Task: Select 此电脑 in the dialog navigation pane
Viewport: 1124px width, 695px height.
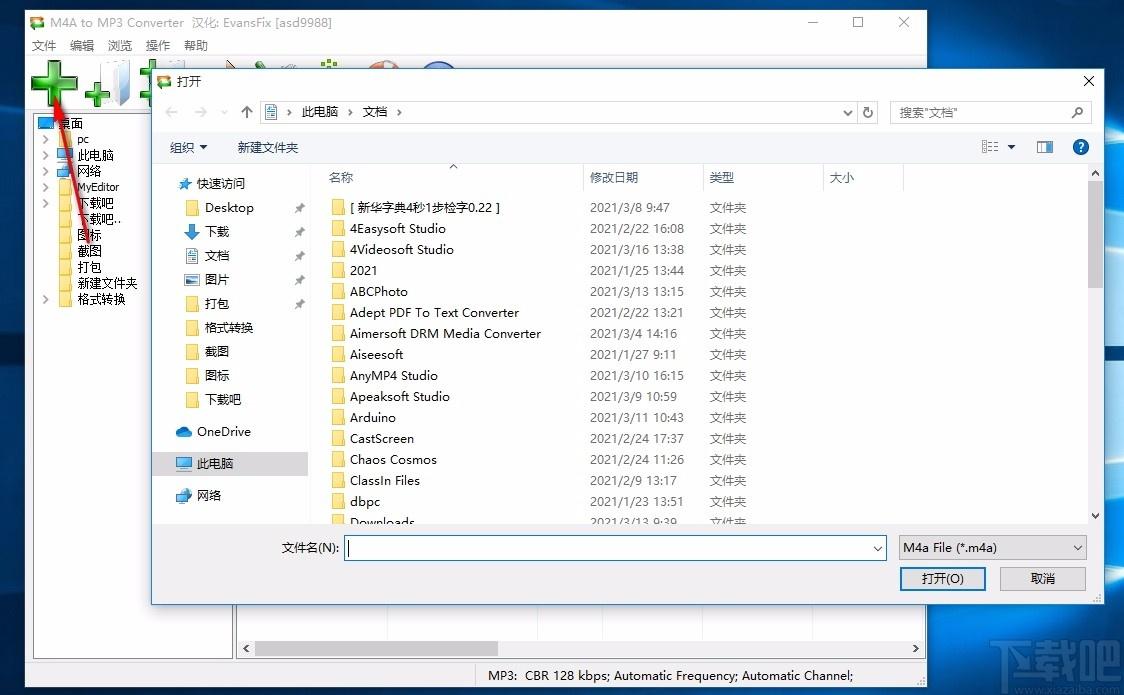Action: (x=230, y=464)
